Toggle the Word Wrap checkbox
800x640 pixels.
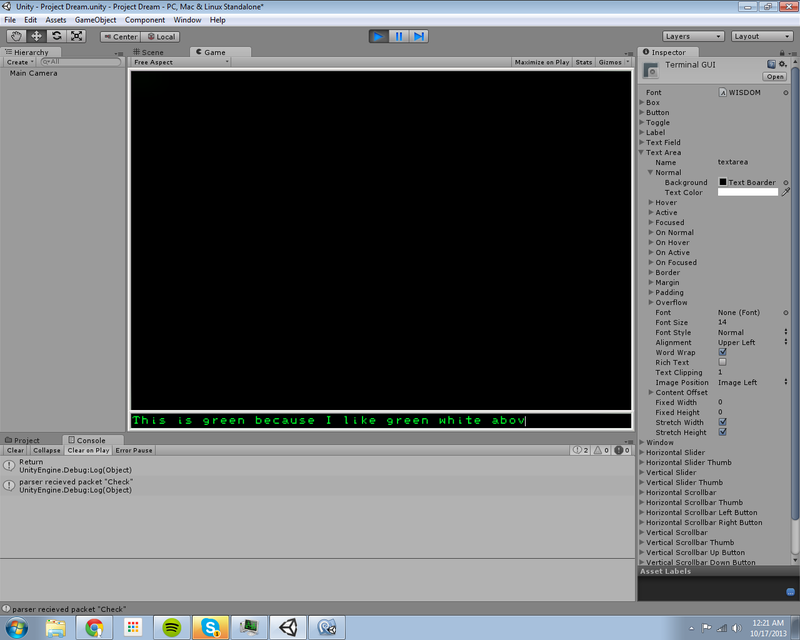pyautogui.click(x=722, y=352)
